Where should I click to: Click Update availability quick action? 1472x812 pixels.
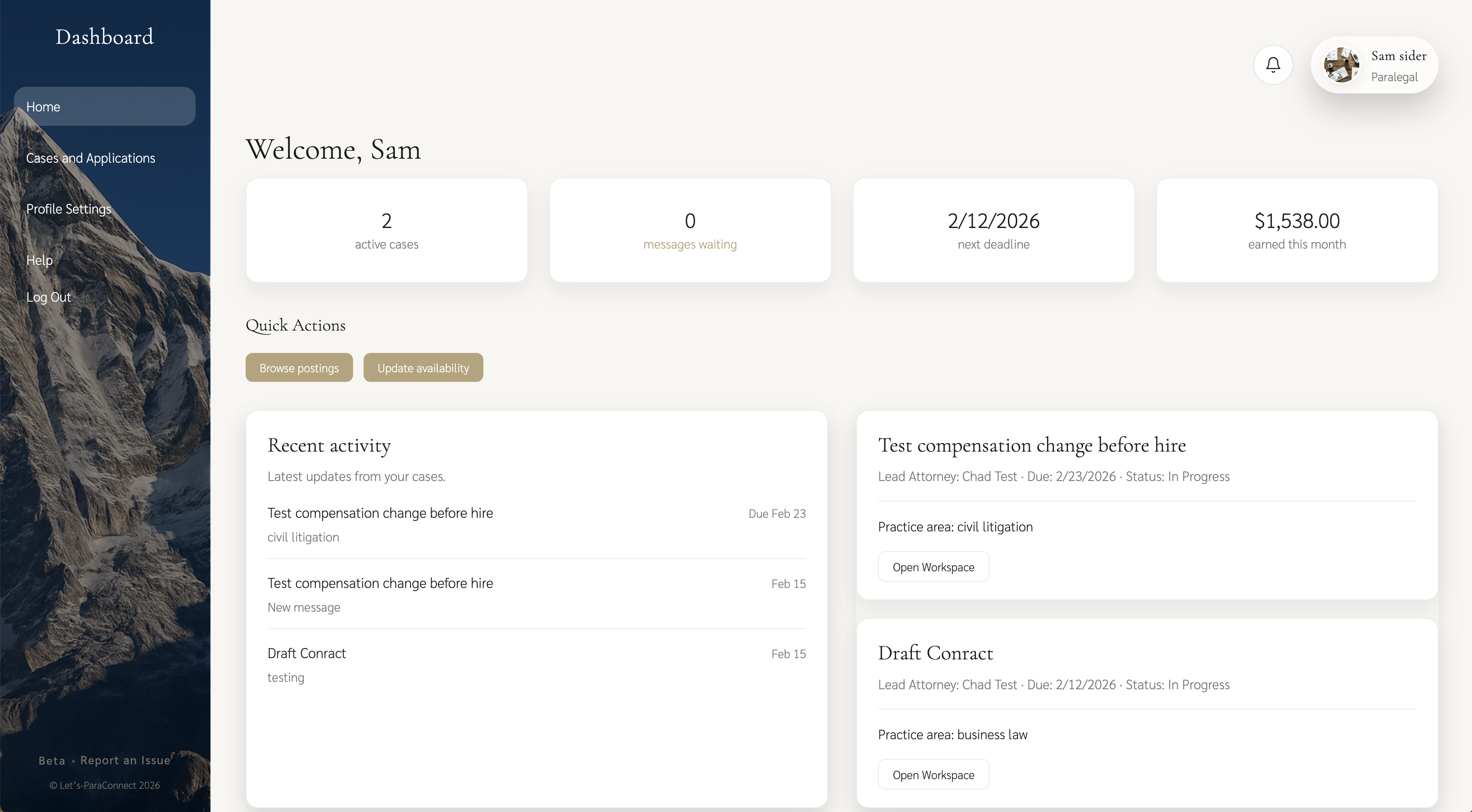click(x=423, y=367)
